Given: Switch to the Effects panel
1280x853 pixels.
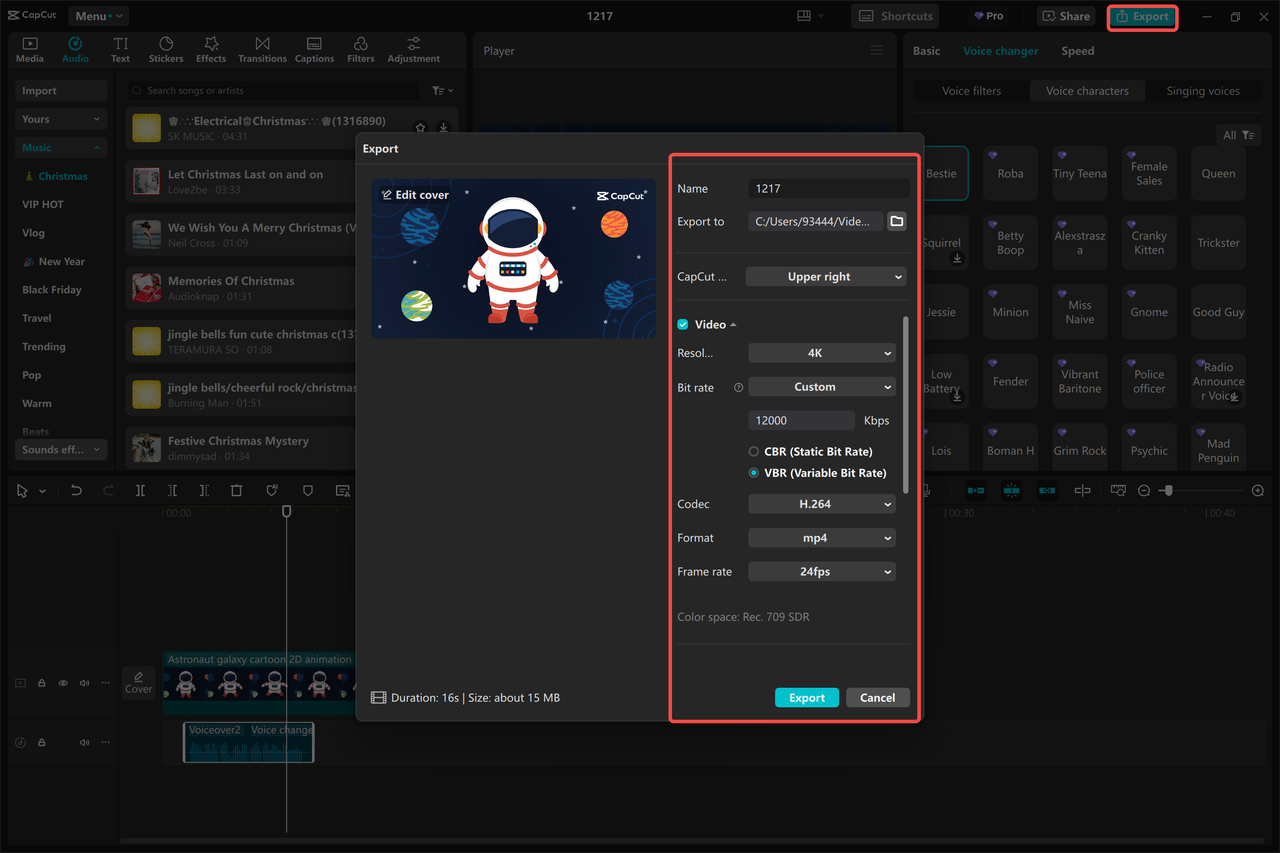Looking at the screenshot, I should tap(211, 48).
